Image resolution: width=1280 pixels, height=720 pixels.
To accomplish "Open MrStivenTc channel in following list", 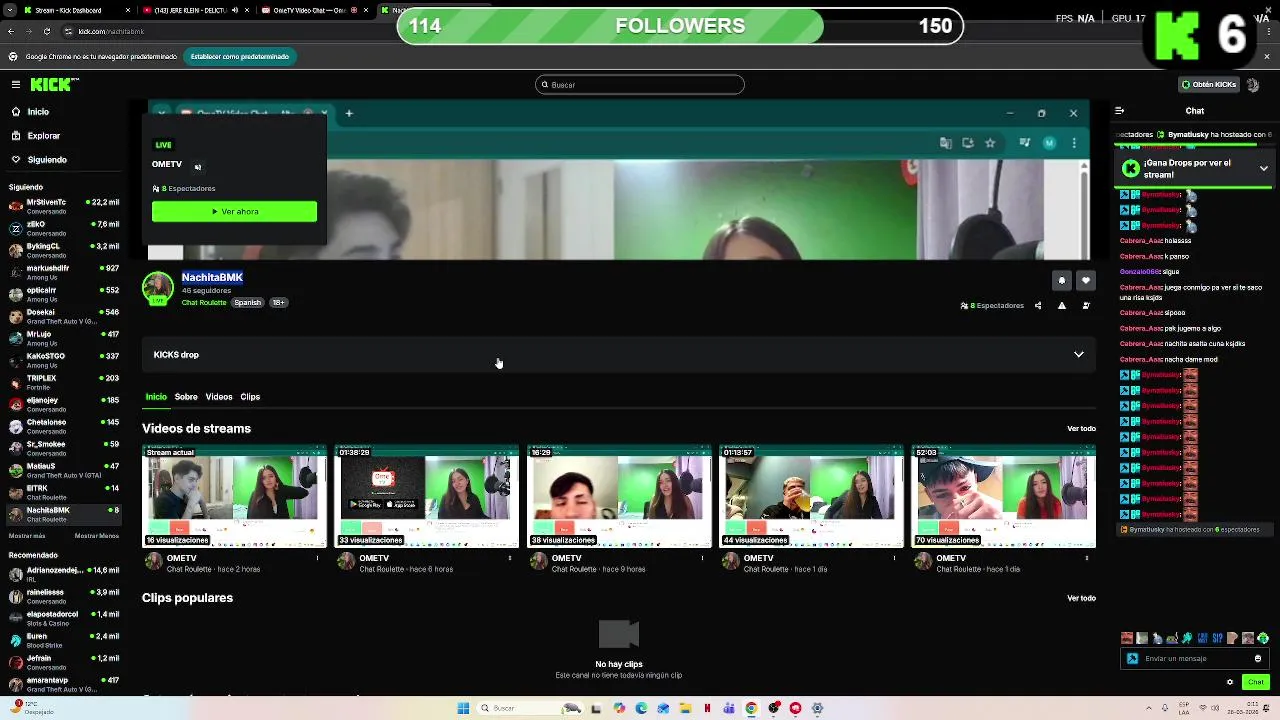I will 63,206.
